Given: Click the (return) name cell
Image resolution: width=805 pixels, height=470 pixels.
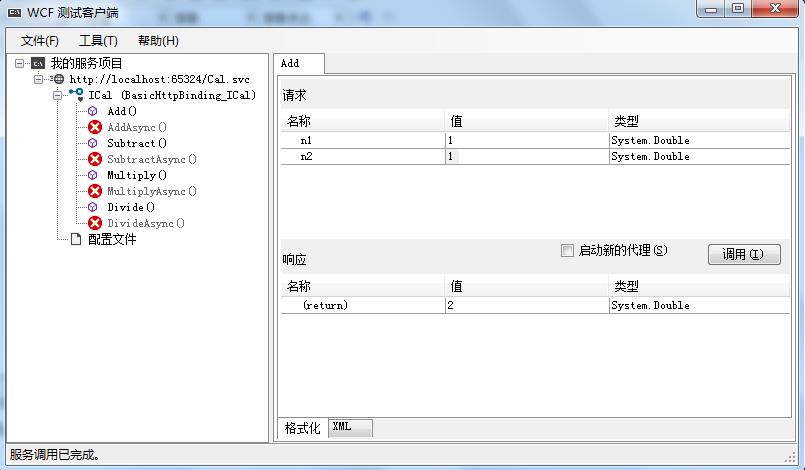Looking at the screenshot, I should (362, 305).
